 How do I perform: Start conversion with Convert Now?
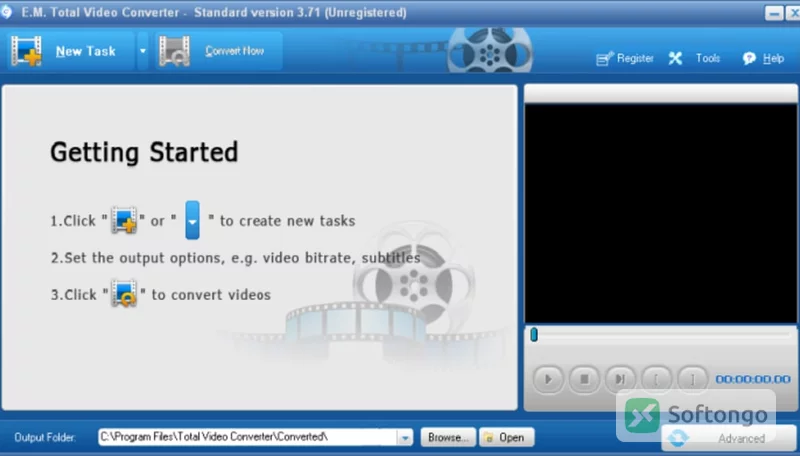point(218,51)
